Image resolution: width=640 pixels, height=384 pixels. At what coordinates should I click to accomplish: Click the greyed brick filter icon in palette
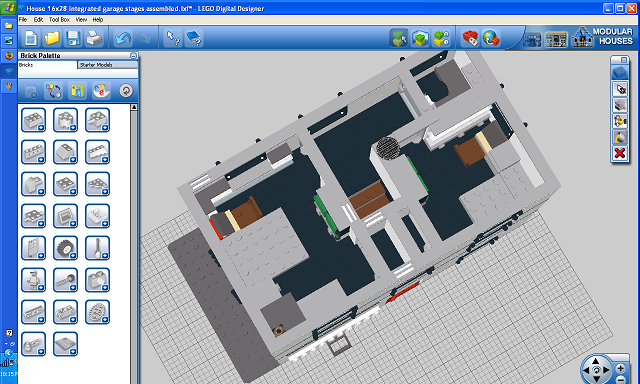point(30,91)
